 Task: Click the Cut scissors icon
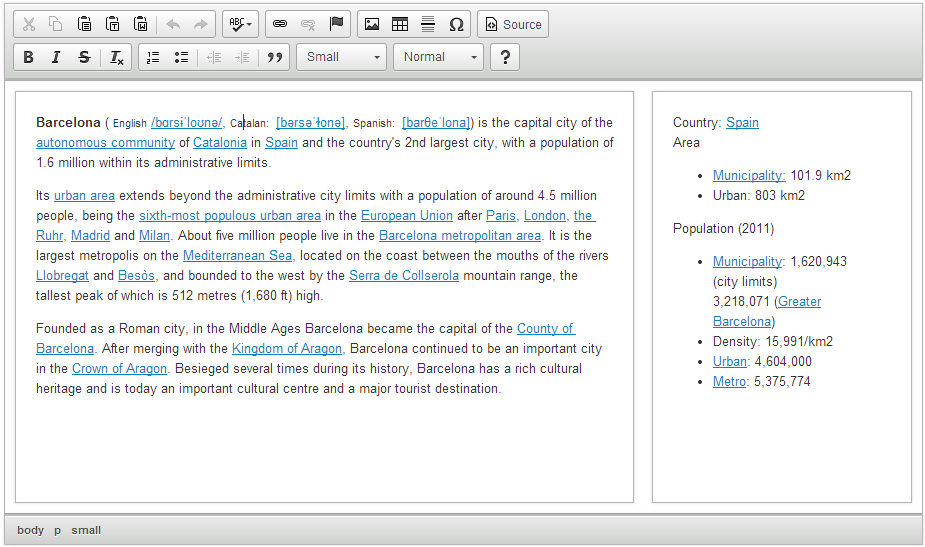pos(28,24)
